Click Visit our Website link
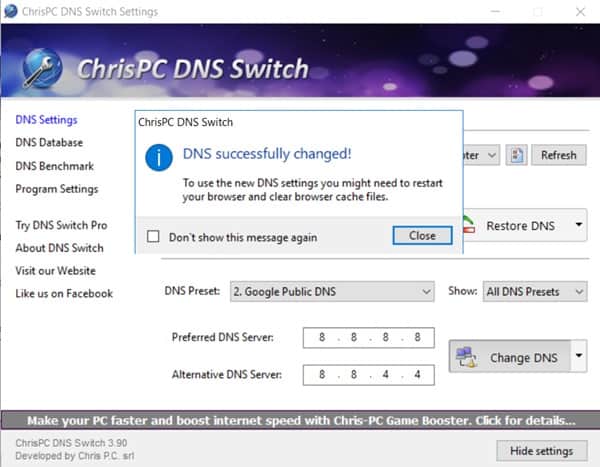The image size is (600, 467). coord(55,271)
